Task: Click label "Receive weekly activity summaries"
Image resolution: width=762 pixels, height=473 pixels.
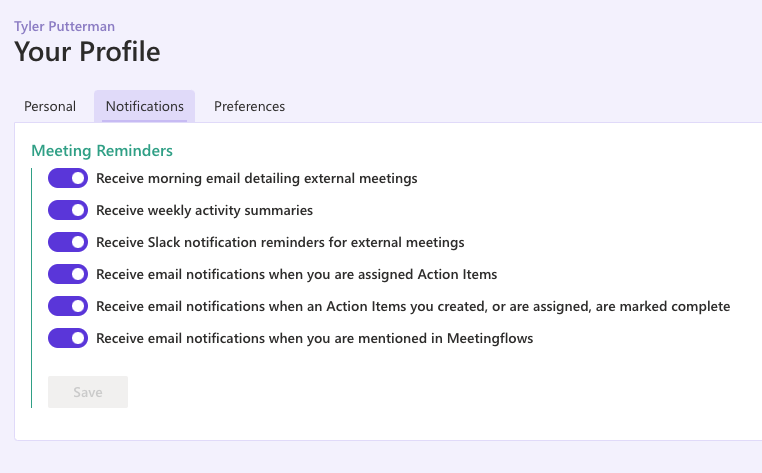Action: coord(205,210)
